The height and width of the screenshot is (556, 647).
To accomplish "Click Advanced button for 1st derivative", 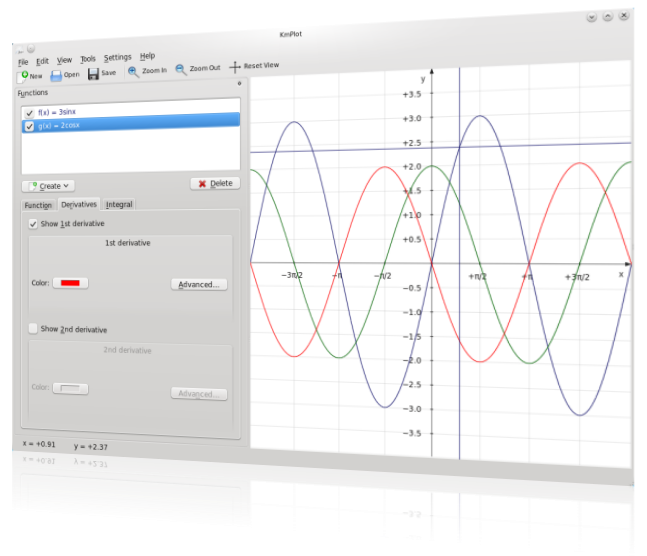I will click(x=198, y=284).
